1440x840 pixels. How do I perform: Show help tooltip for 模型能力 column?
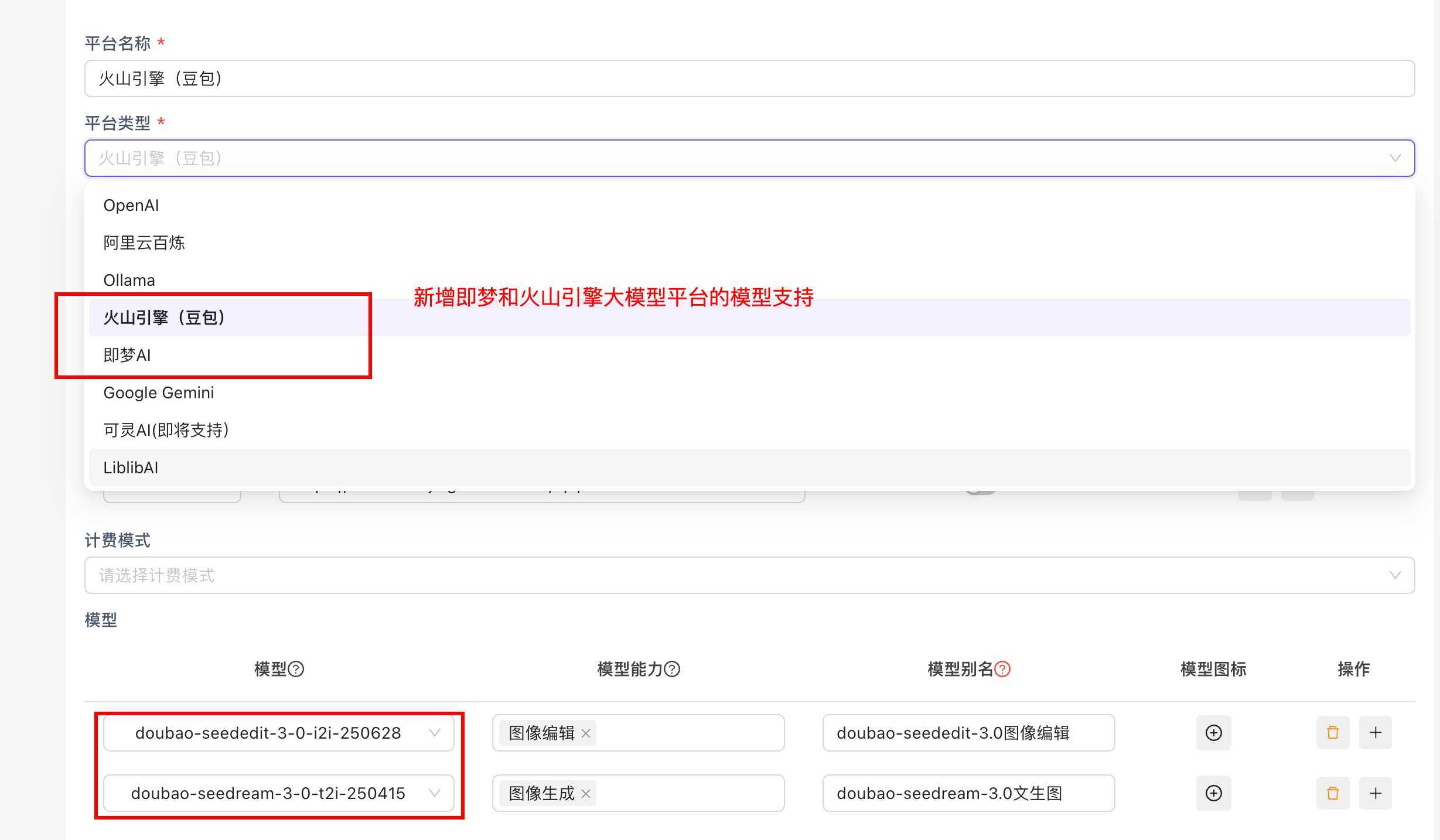(x=673, y=669)
